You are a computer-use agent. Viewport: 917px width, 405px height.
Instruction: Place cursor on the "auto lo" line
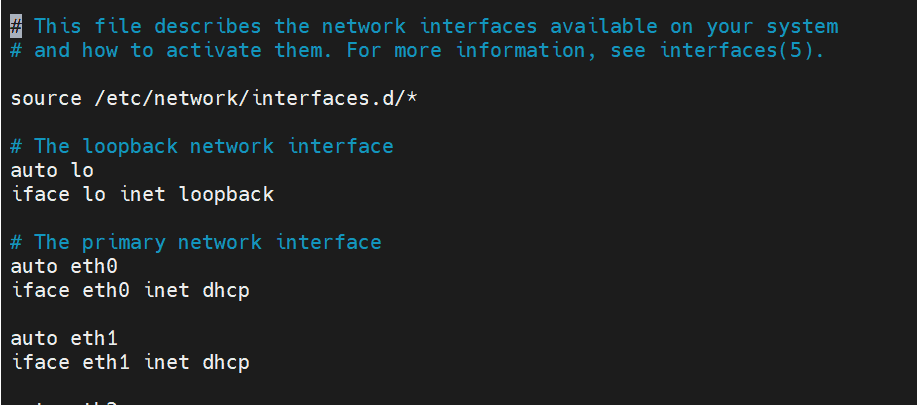[x=52, y=170]
